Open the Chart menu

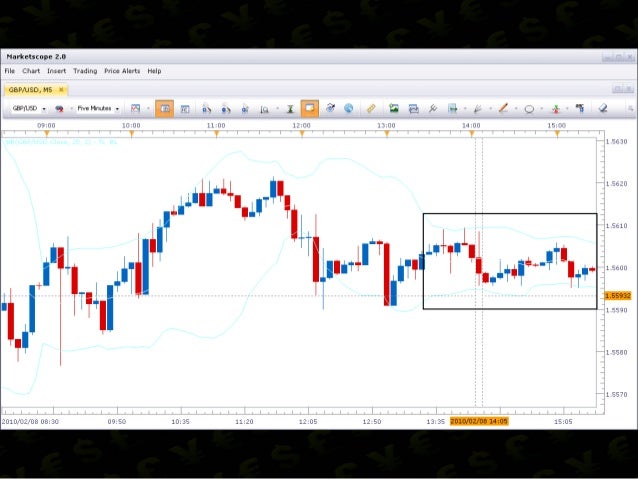tap(31, 71)
